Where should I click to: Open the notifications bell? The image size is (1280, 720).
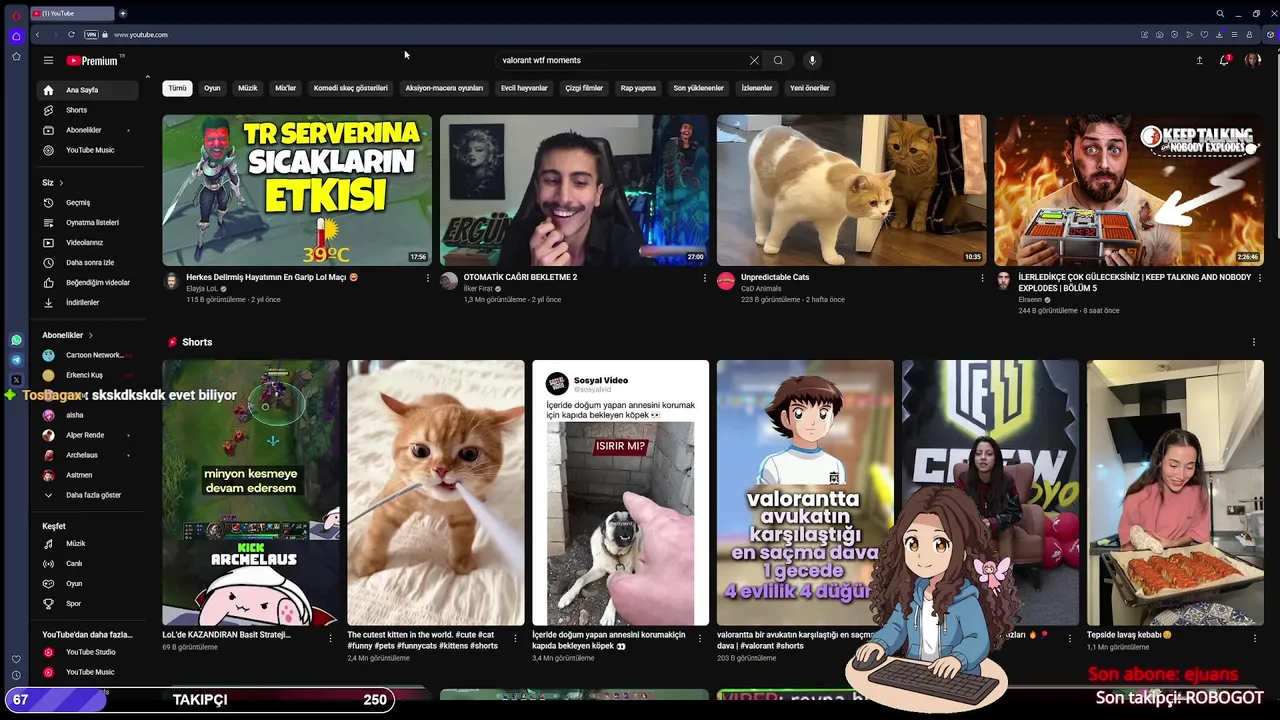[x=1224, y=60]
